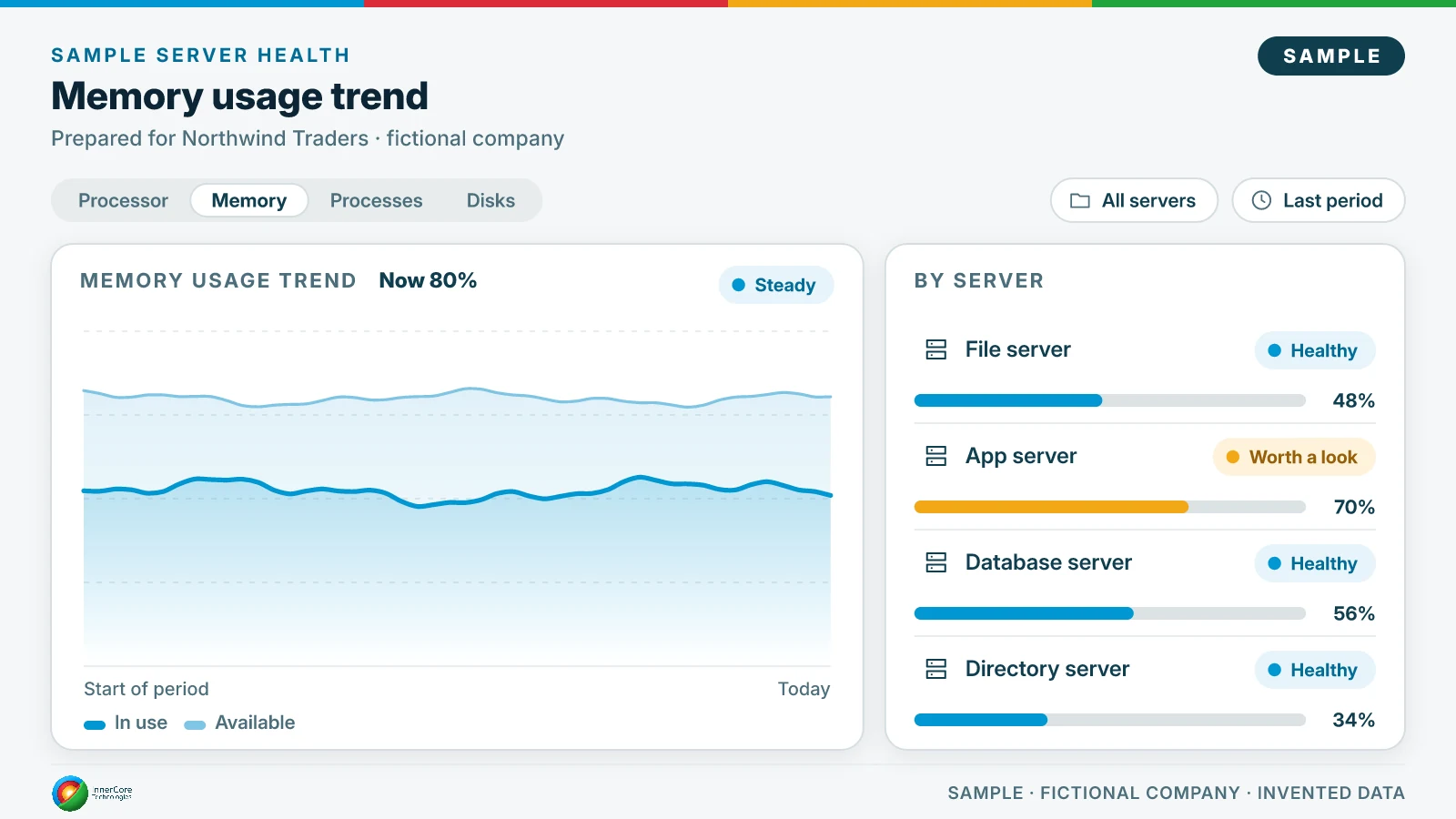Screen dimensions: 1456x819
Task: Go to the Disks tab
Action: pyautogui.click(x=490, y=200)
